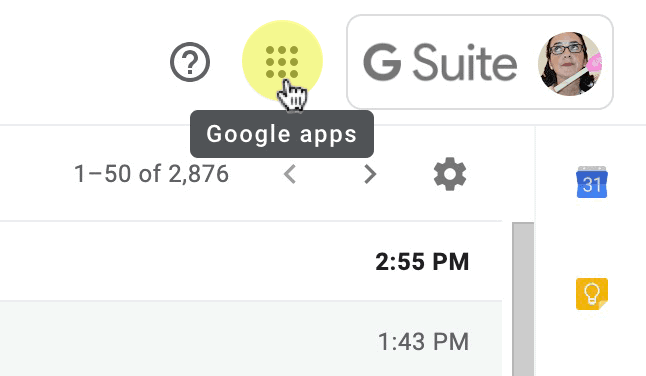Click blank toolbar area left of message count
This screenshot has height=376, width=646.
35,174
